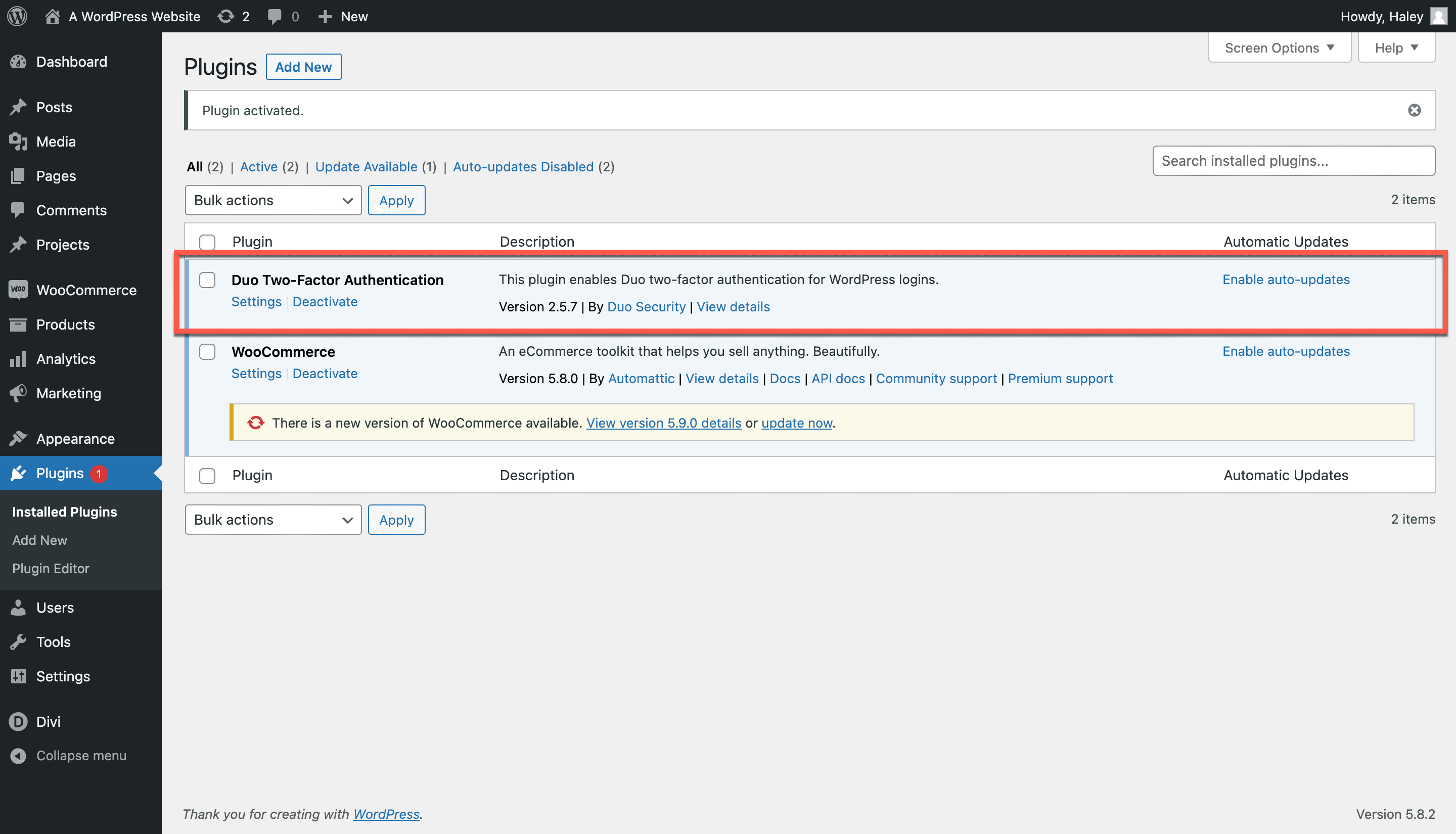Toggle the select-all checkbox in table header
This screenshot has width=1456, height=834.
coord(207,242)
